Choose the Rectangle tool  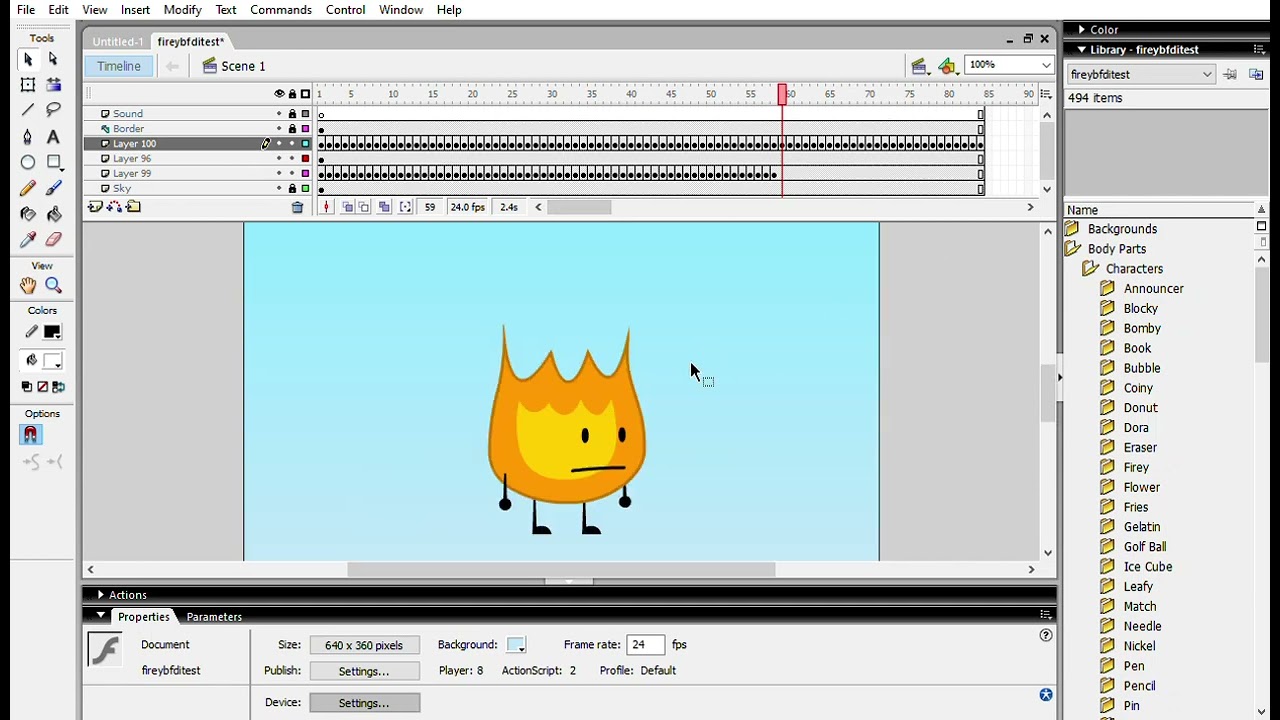point(54,162)
